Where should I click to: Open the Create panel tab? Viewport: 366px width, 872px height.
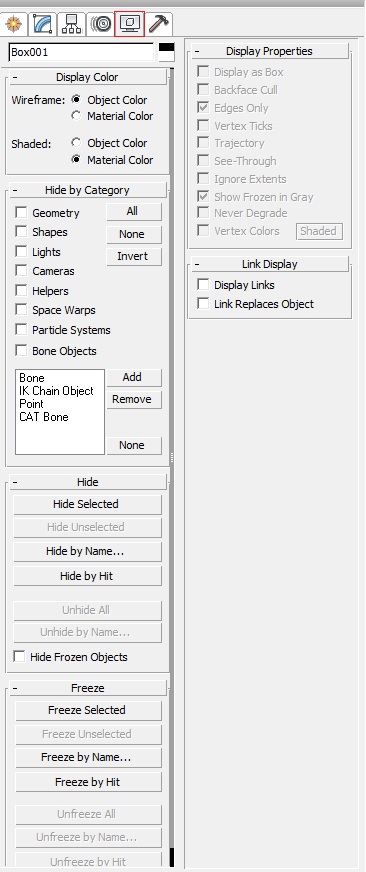13,24
